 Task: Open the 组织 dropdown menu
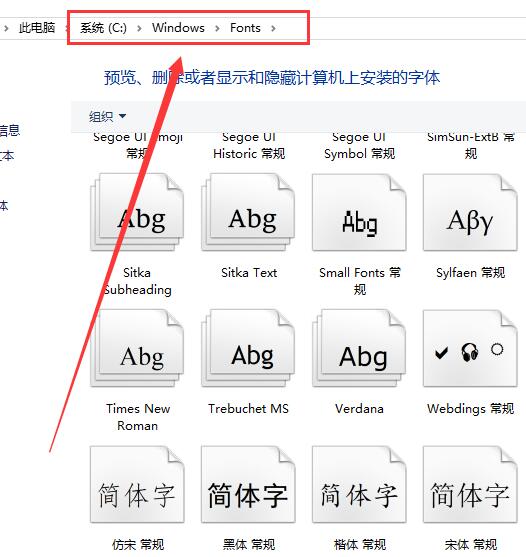click(107, 116)
